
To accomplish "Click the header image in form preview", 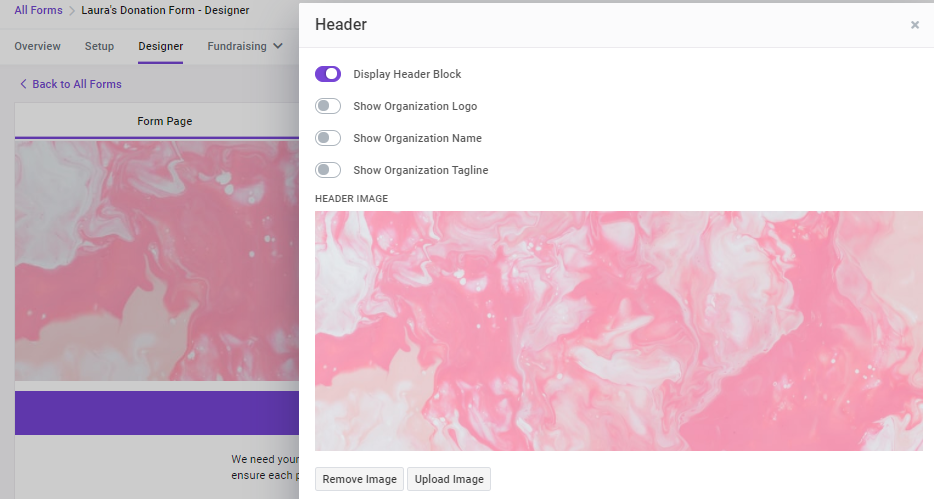I will (157, 260).
